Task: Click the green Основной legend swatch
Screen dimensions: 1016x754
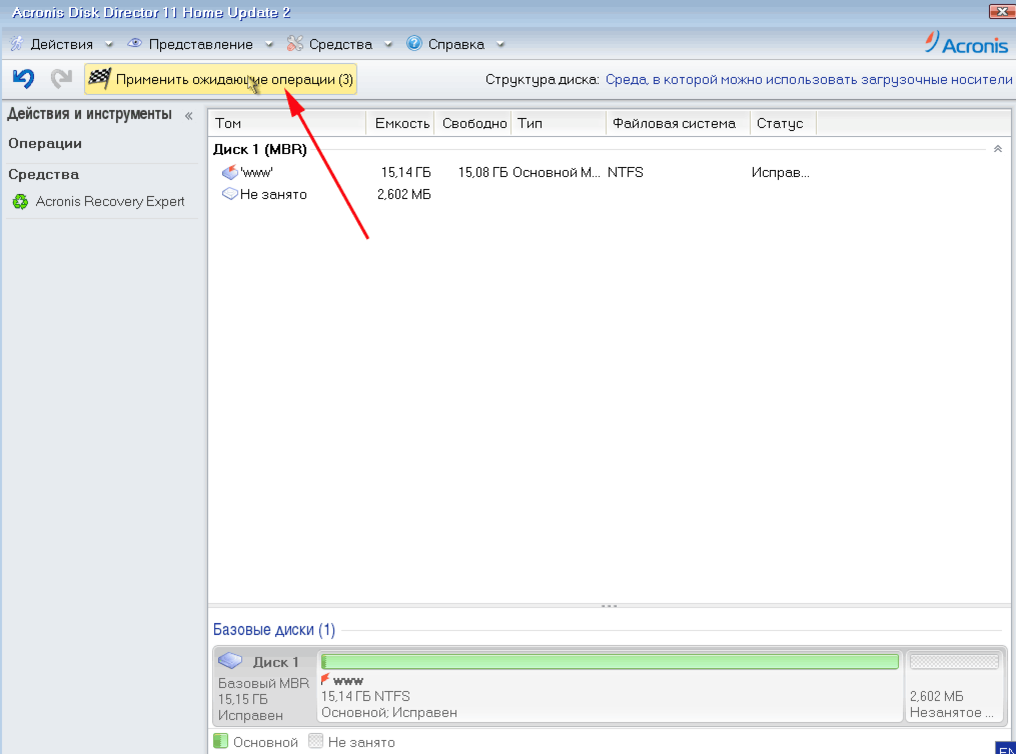Action: [221, 741]
